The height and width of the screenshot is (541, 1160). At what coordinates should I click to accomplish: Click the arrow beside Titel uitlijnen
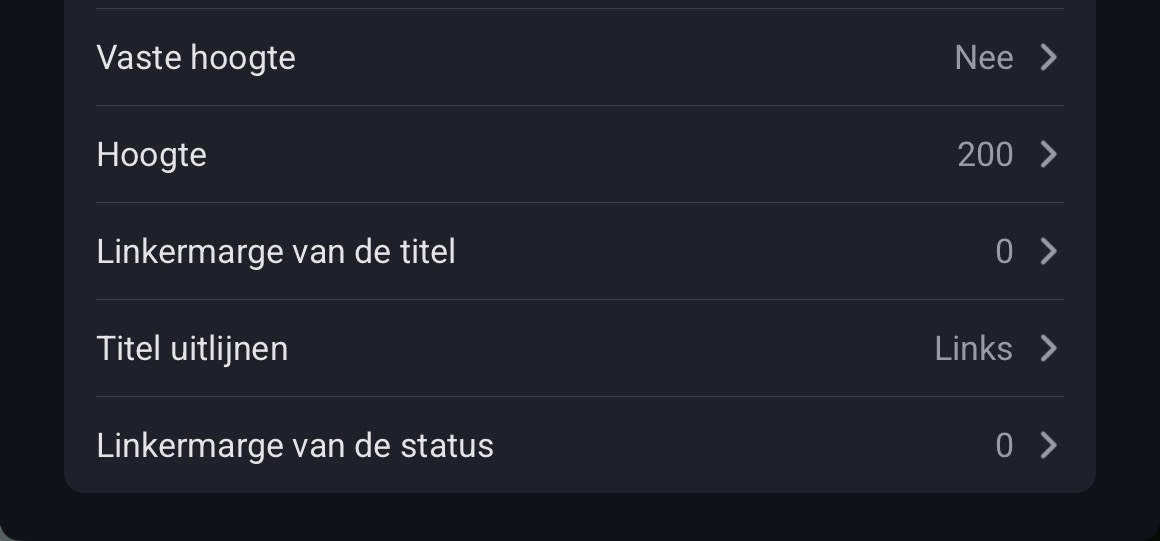click(1048, 348)
